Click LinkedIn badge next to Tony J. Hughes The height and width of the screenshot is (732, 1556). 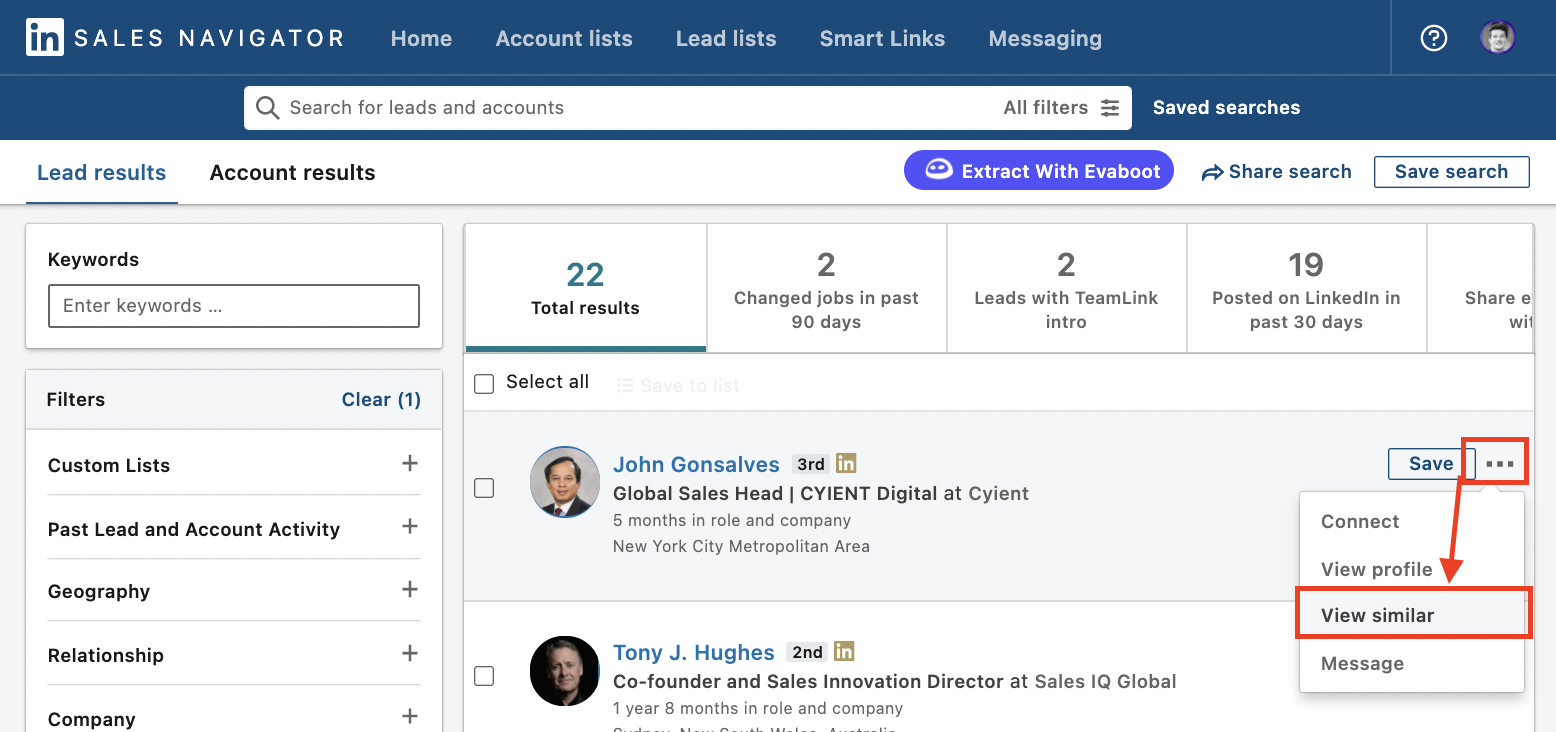(844, 652)
